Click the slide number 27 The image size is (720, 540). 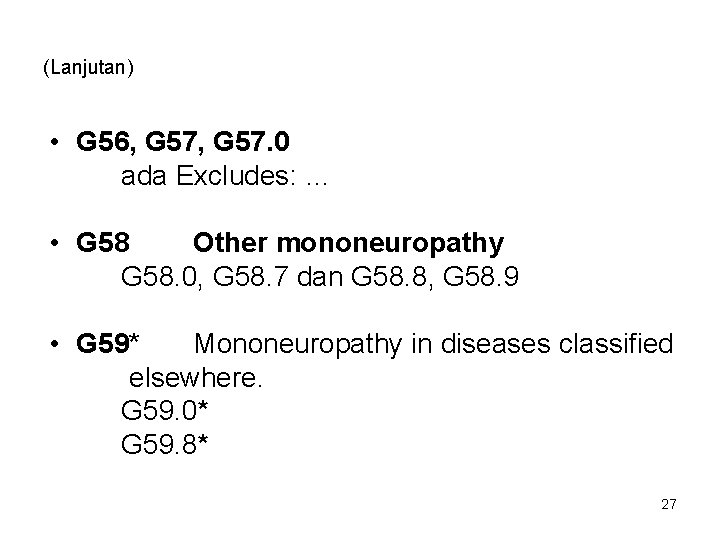click(x=669, y=504)
